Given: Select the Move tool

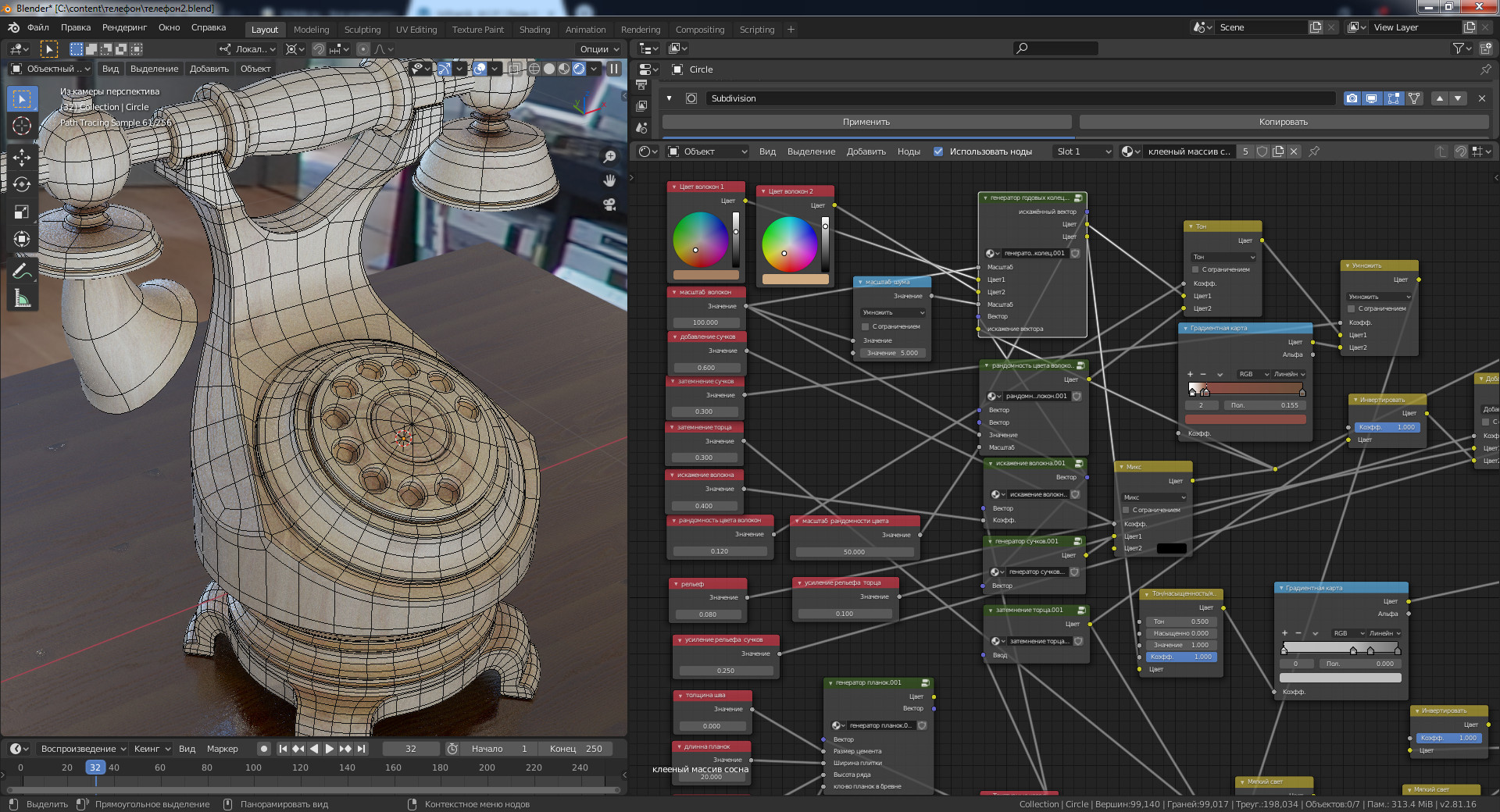Looking at the screenshot, I should [22, 158].
